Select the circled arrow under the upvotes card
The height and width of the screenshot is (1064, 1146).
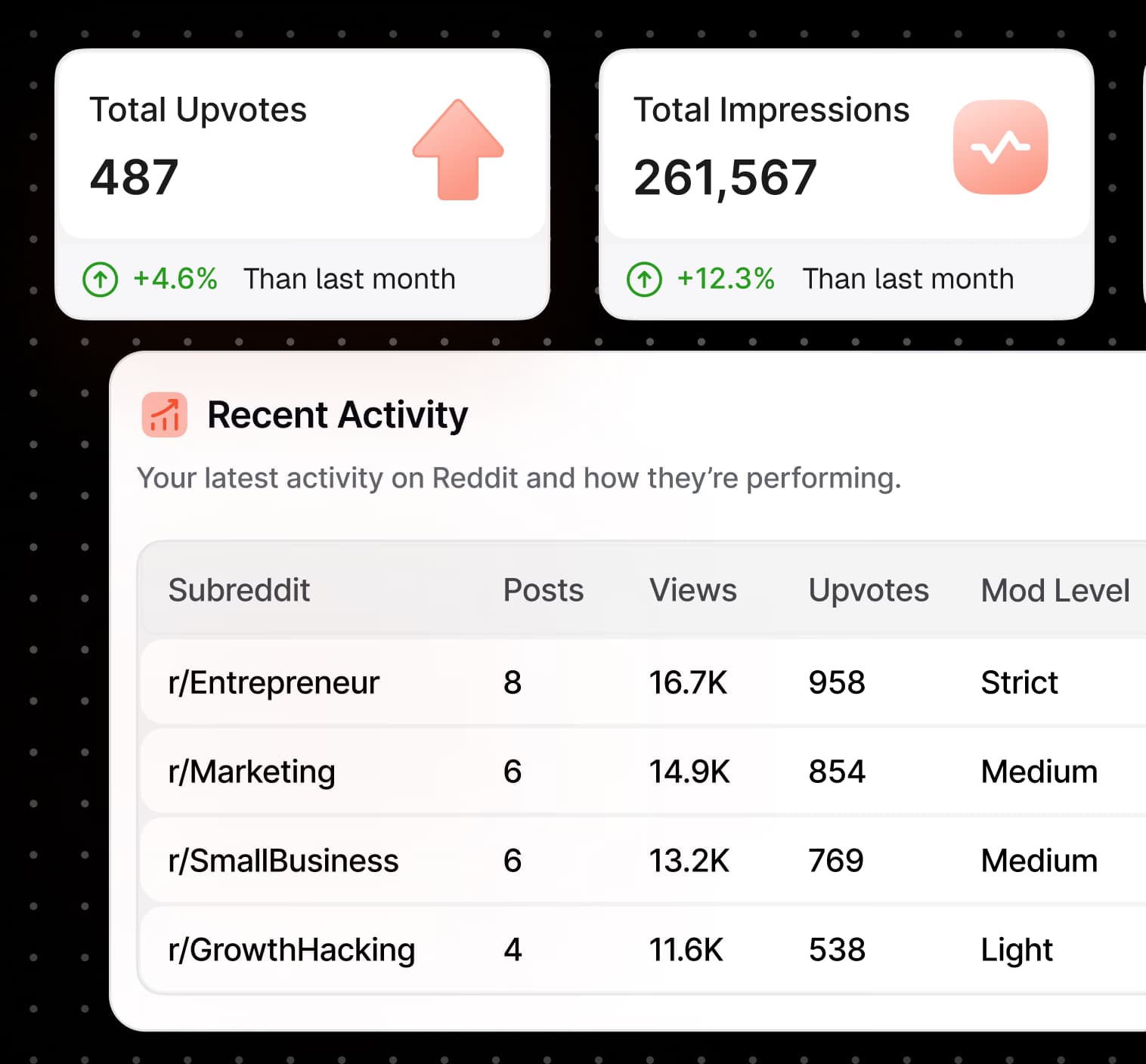point(100,279)
